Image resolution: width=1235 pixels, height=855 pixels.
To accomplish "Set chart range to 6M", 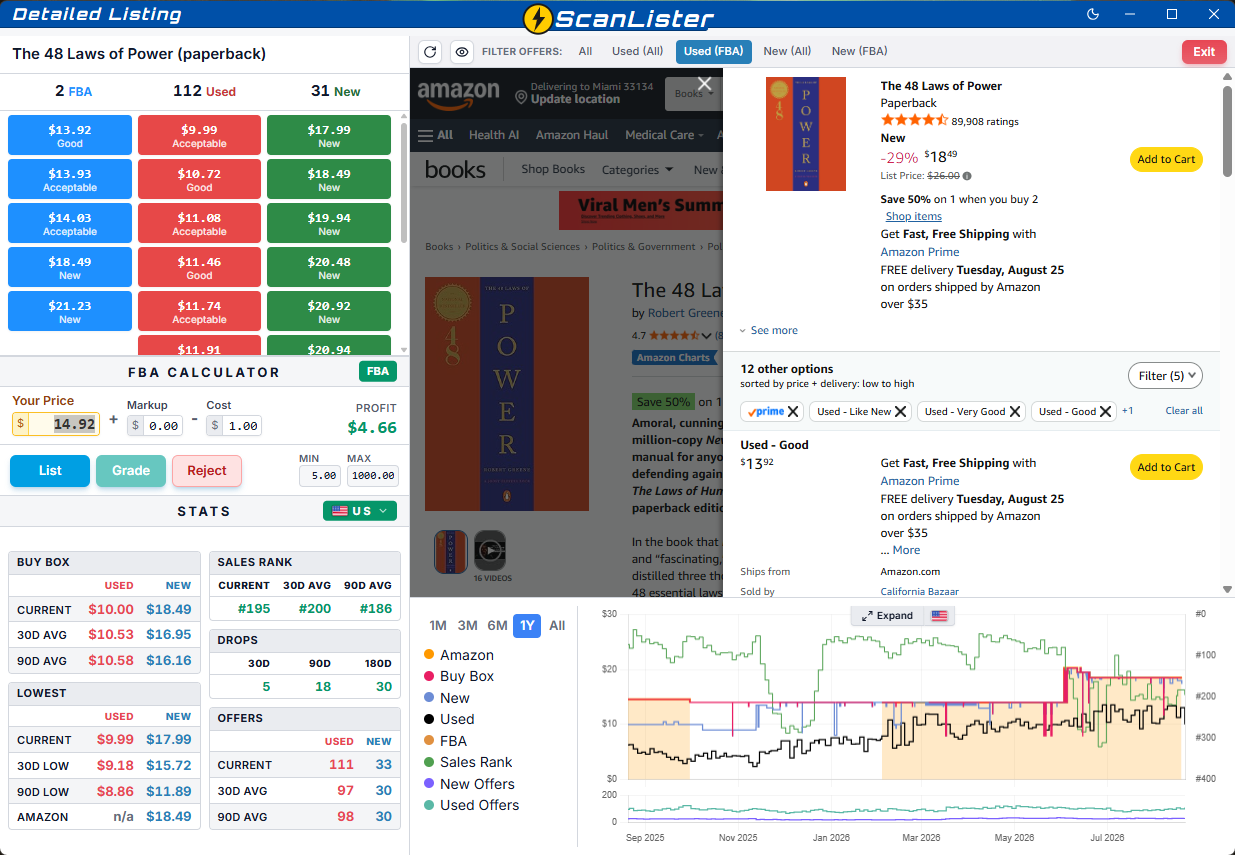I will click(x=497, y=626).
